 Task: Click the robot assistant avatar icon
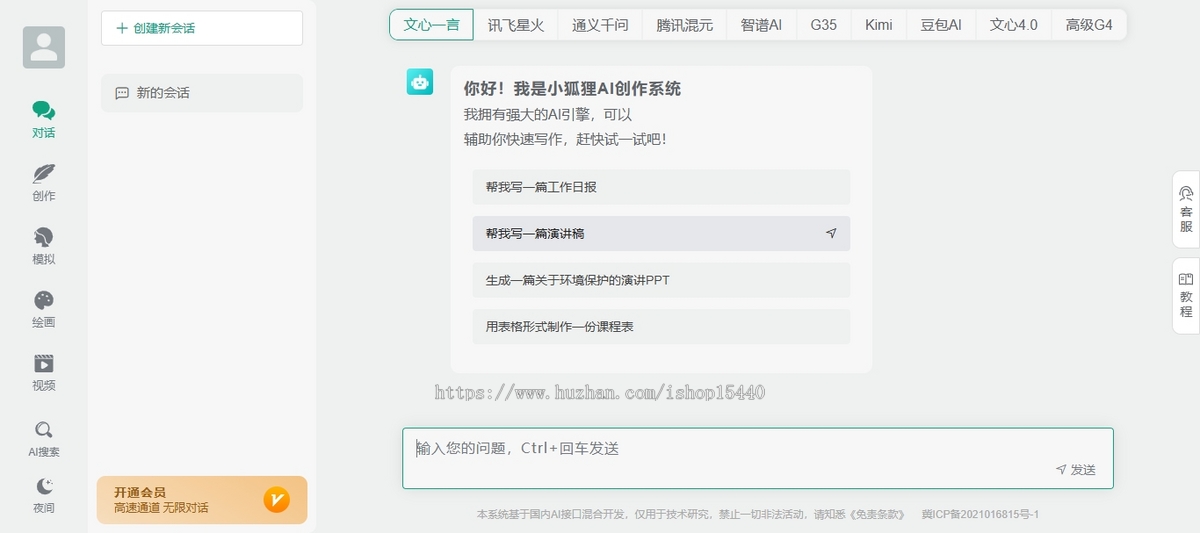pyautogui.click(x=420, y=82)
